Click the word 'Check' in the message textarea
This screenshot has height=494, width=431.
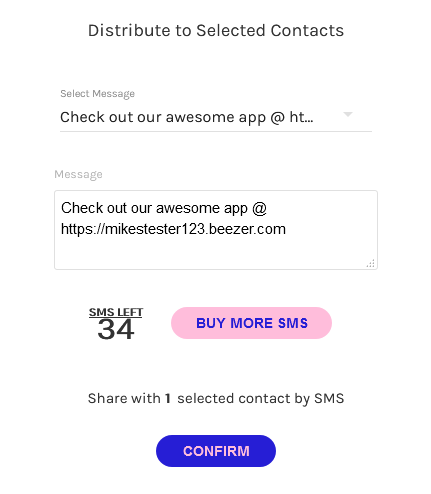click(x=77, y=208)
